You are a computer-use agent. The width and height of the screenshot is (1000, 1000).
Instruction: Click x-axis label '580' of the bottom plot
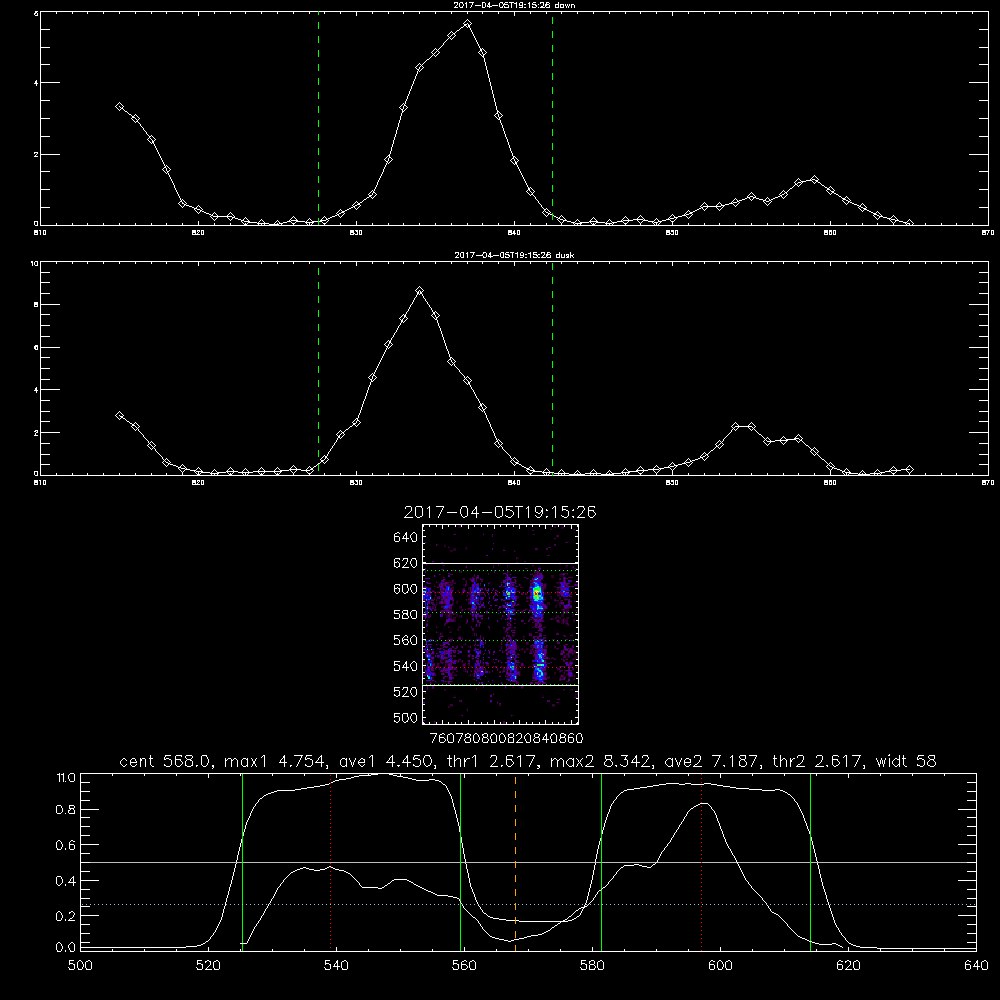592,966
